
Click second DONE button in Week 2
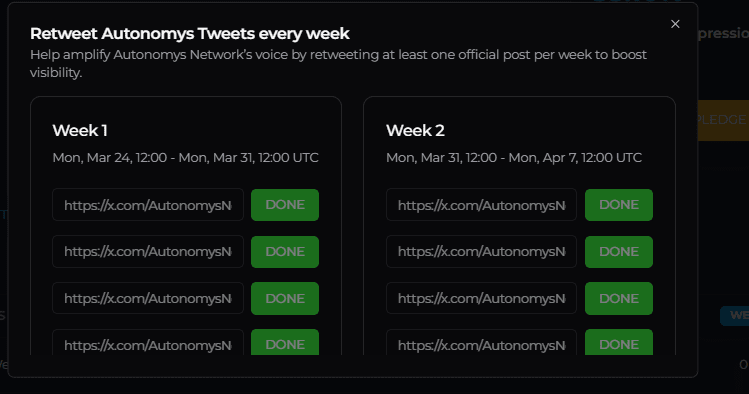tap(619, 252)
